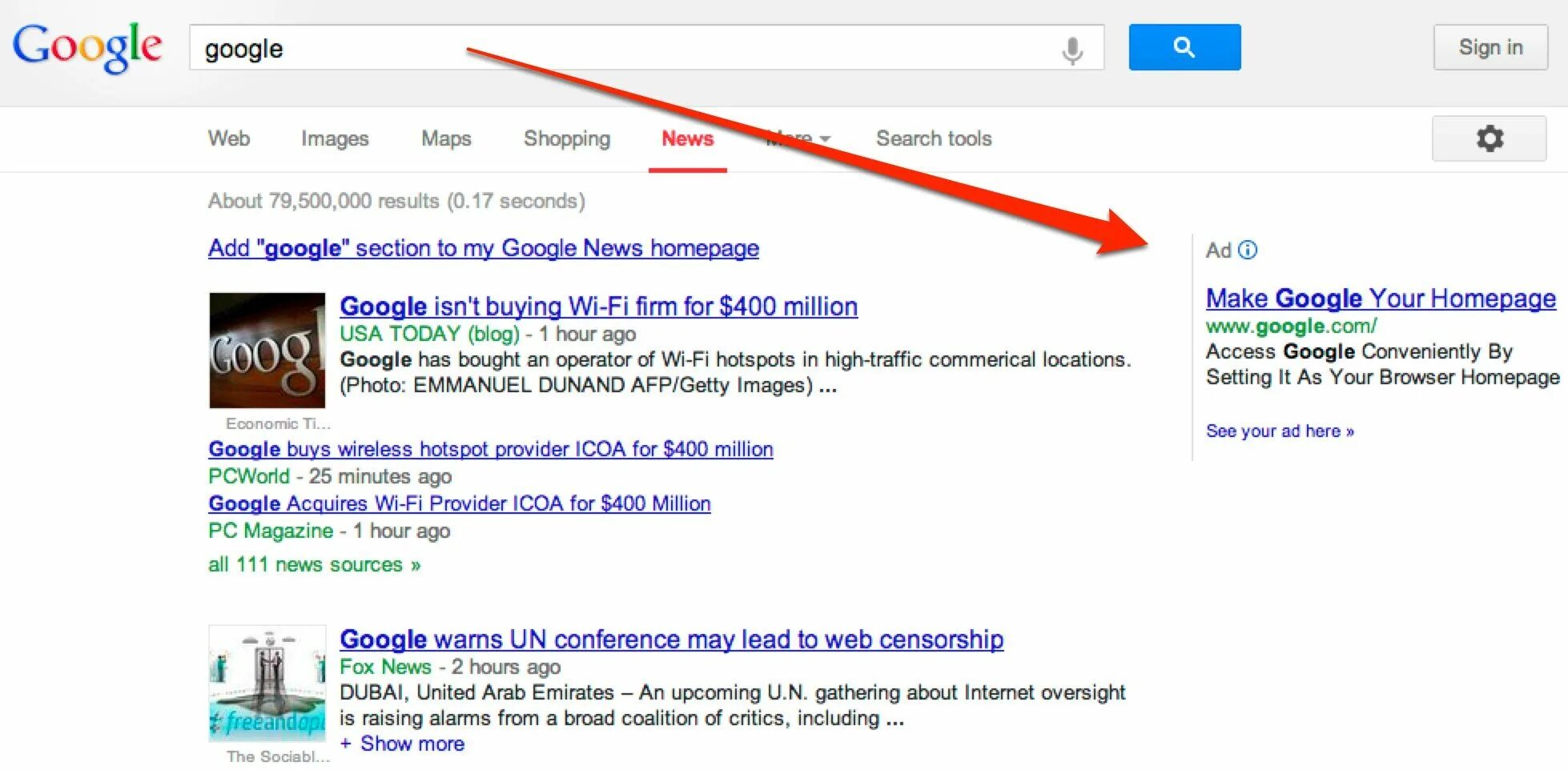Open the Make Google Your Homepage ad
Screen dimensions: 1568x770
pos(1381,299)
